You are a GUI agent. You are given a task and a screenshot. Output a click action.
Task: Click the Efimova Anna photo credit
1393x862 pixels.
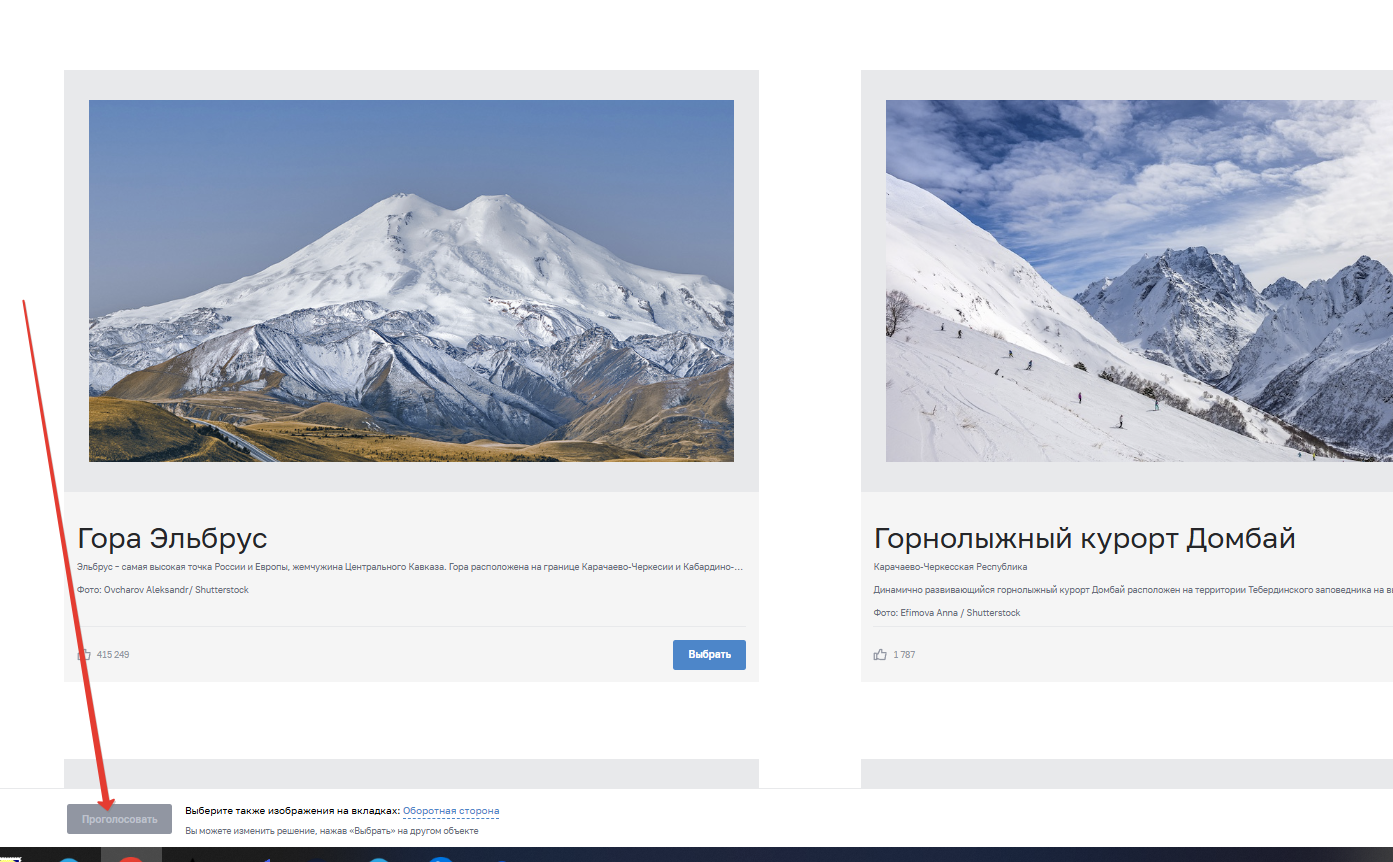[x=946, y=613]
